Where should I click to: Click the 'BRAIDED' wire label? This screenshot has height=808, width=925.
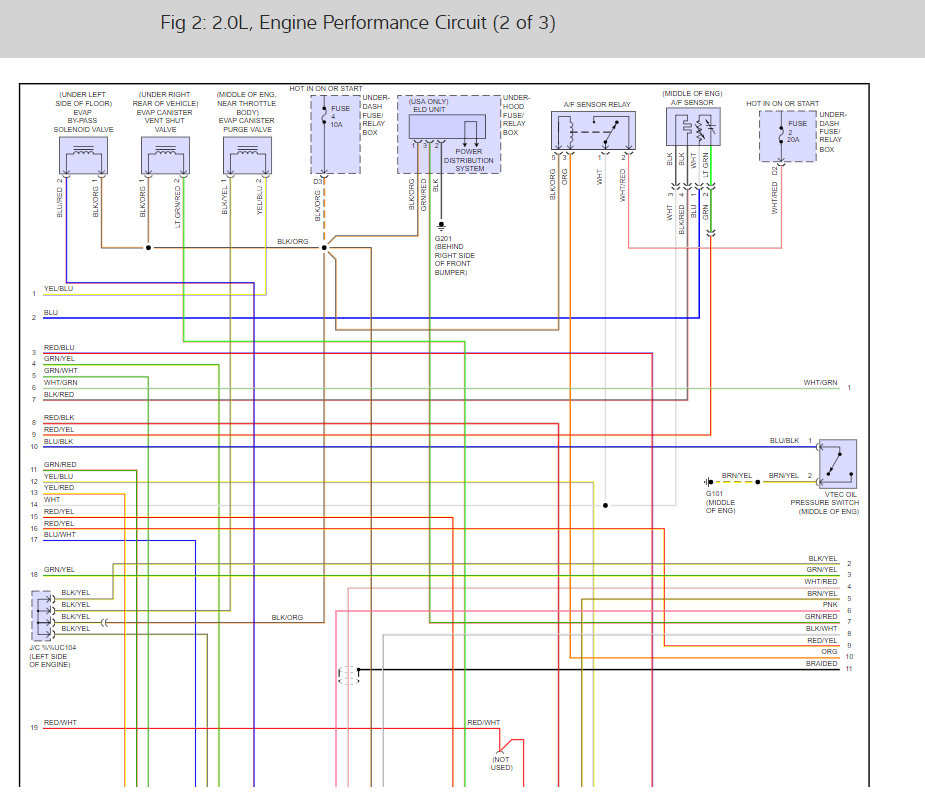[x=822, y=664]
